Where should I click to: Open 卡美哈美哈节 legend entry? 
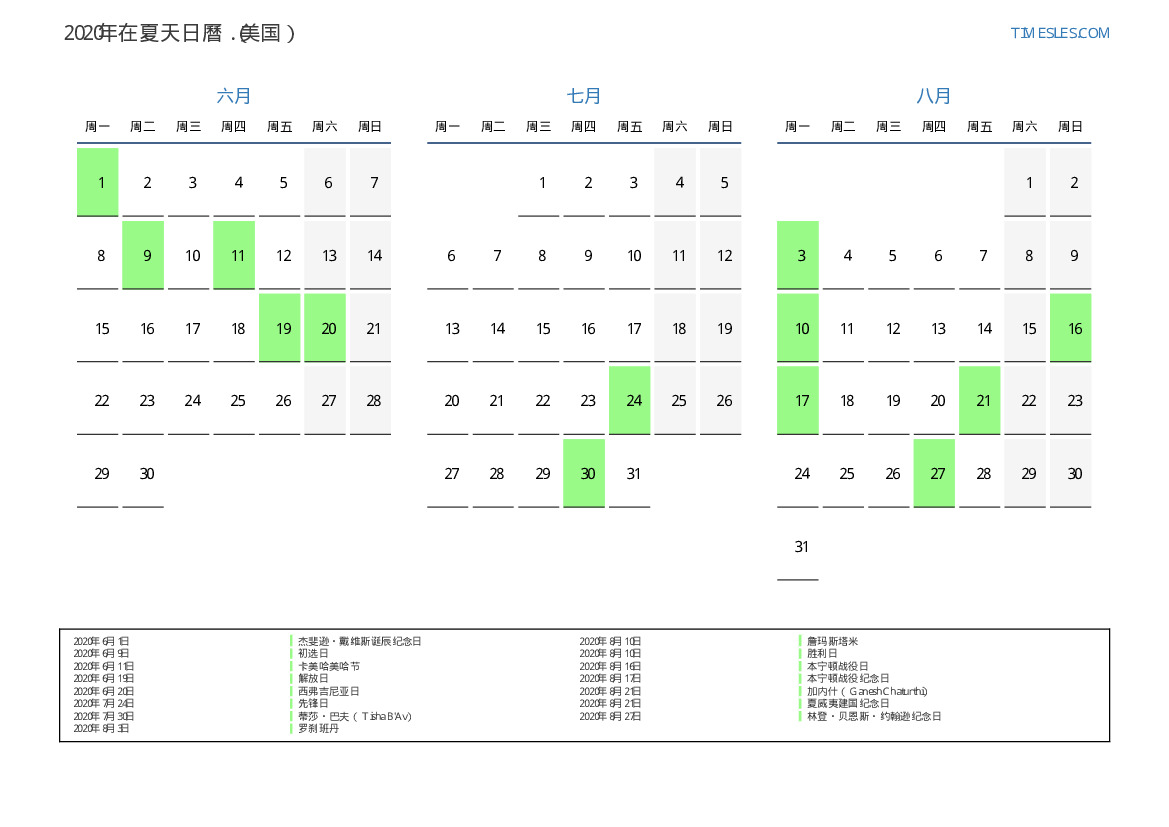[x=329, y=666]
